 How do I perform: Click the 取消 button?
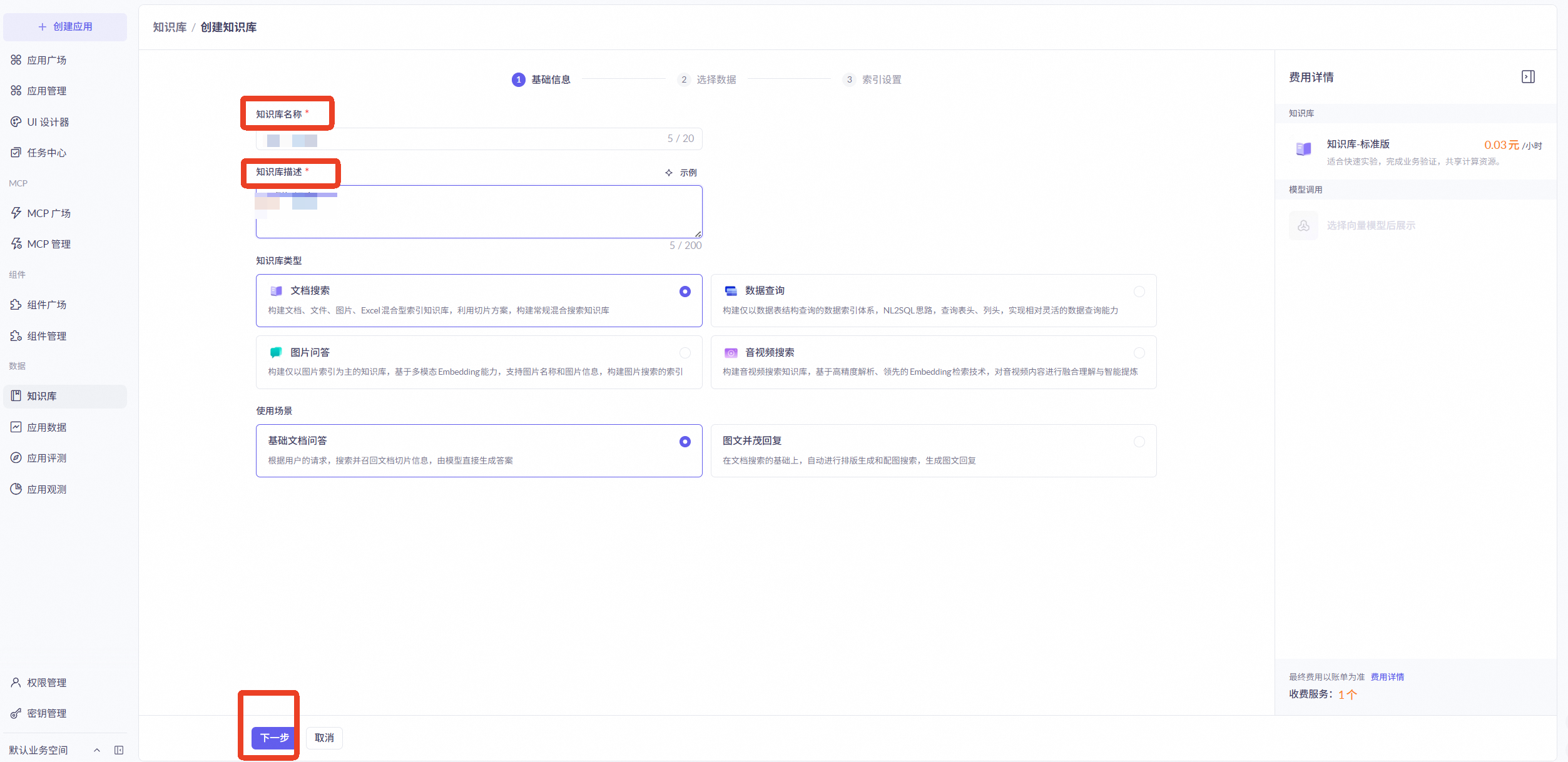click(324, 738)
